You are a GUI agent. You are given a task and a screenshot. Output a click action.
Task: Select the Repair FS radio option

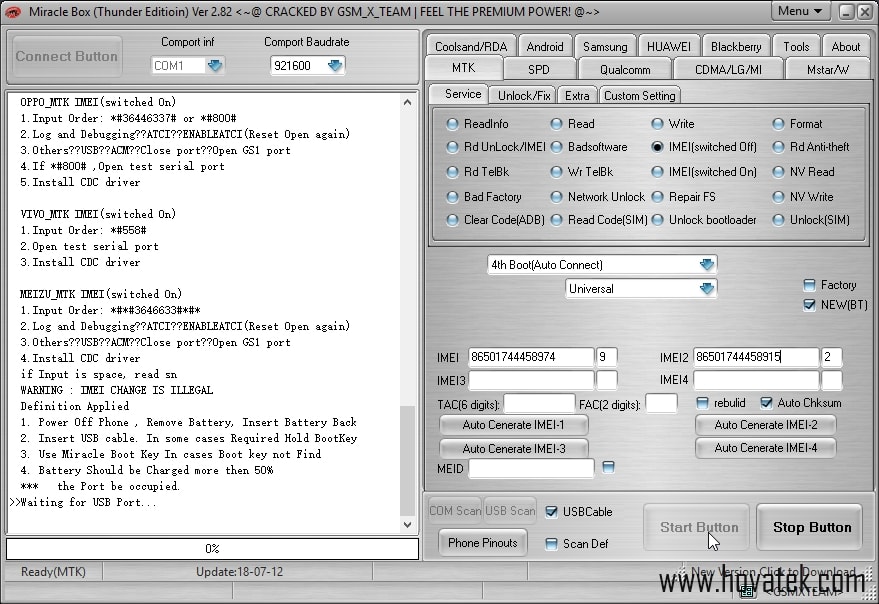coord(657,197)
